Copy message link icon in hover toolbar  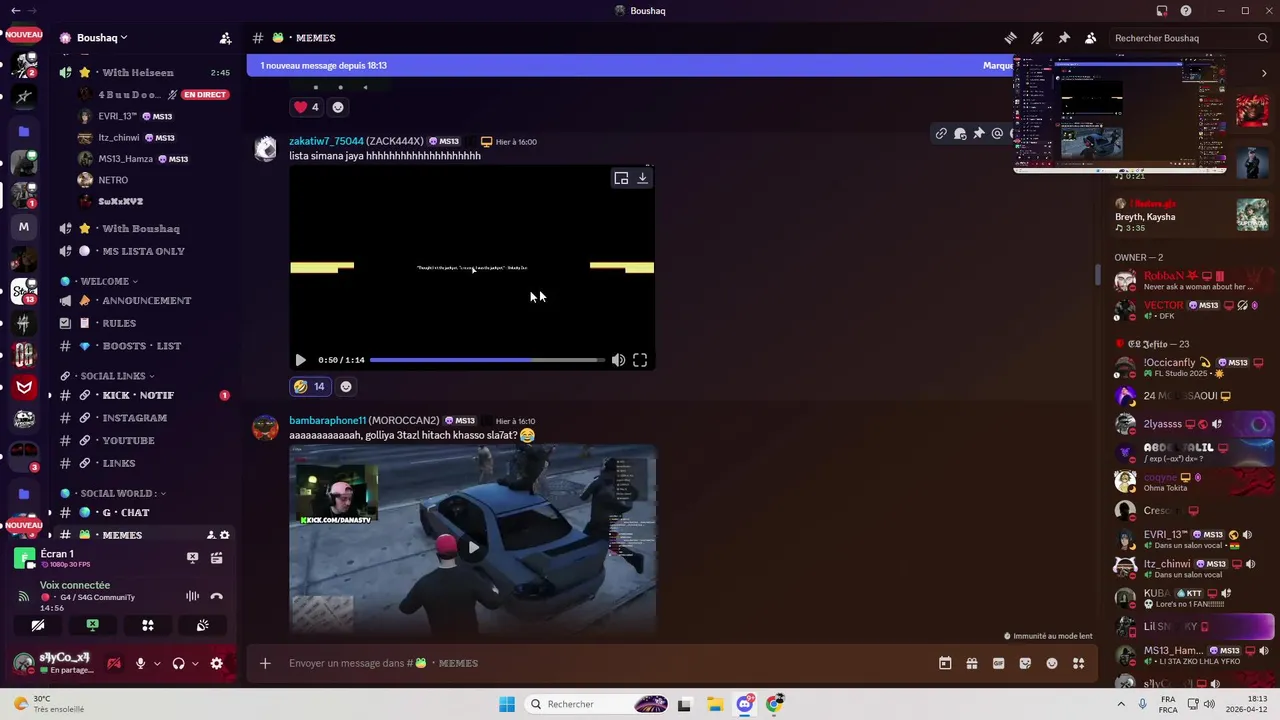941,133
